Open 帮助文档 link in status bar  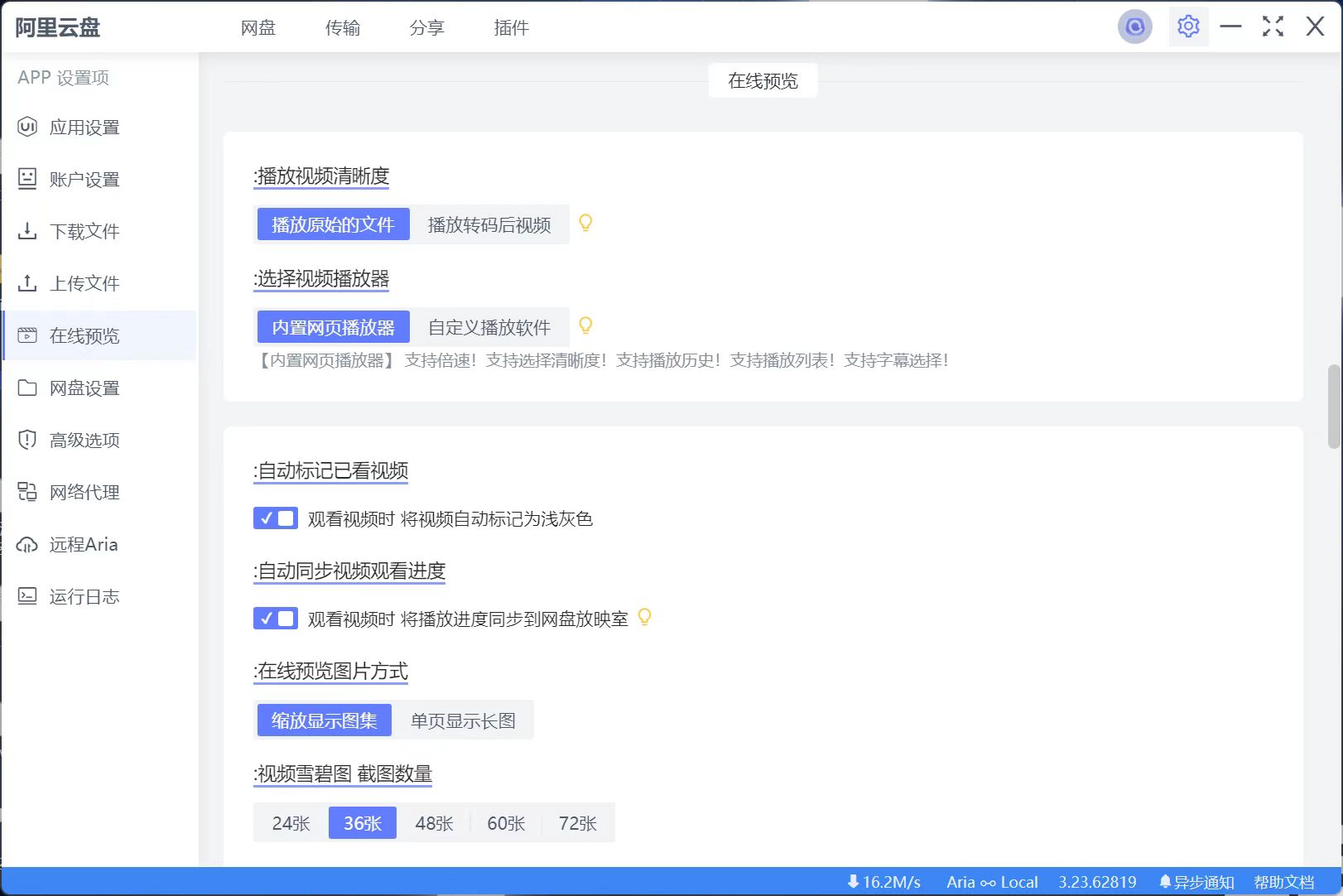[1284, 882]
